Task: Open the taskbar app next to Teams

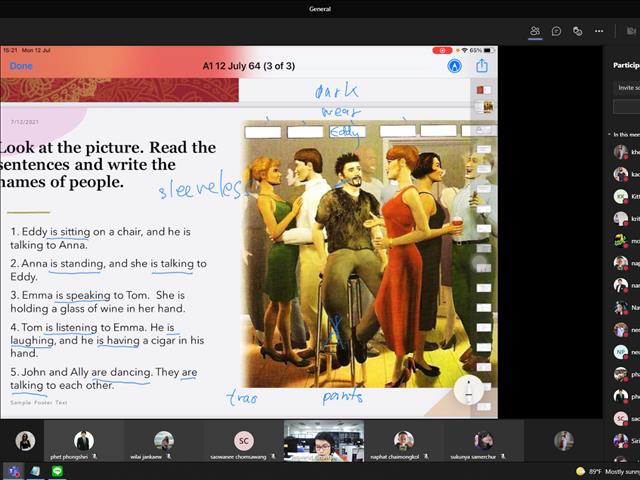Action: [x=36, y=471]
